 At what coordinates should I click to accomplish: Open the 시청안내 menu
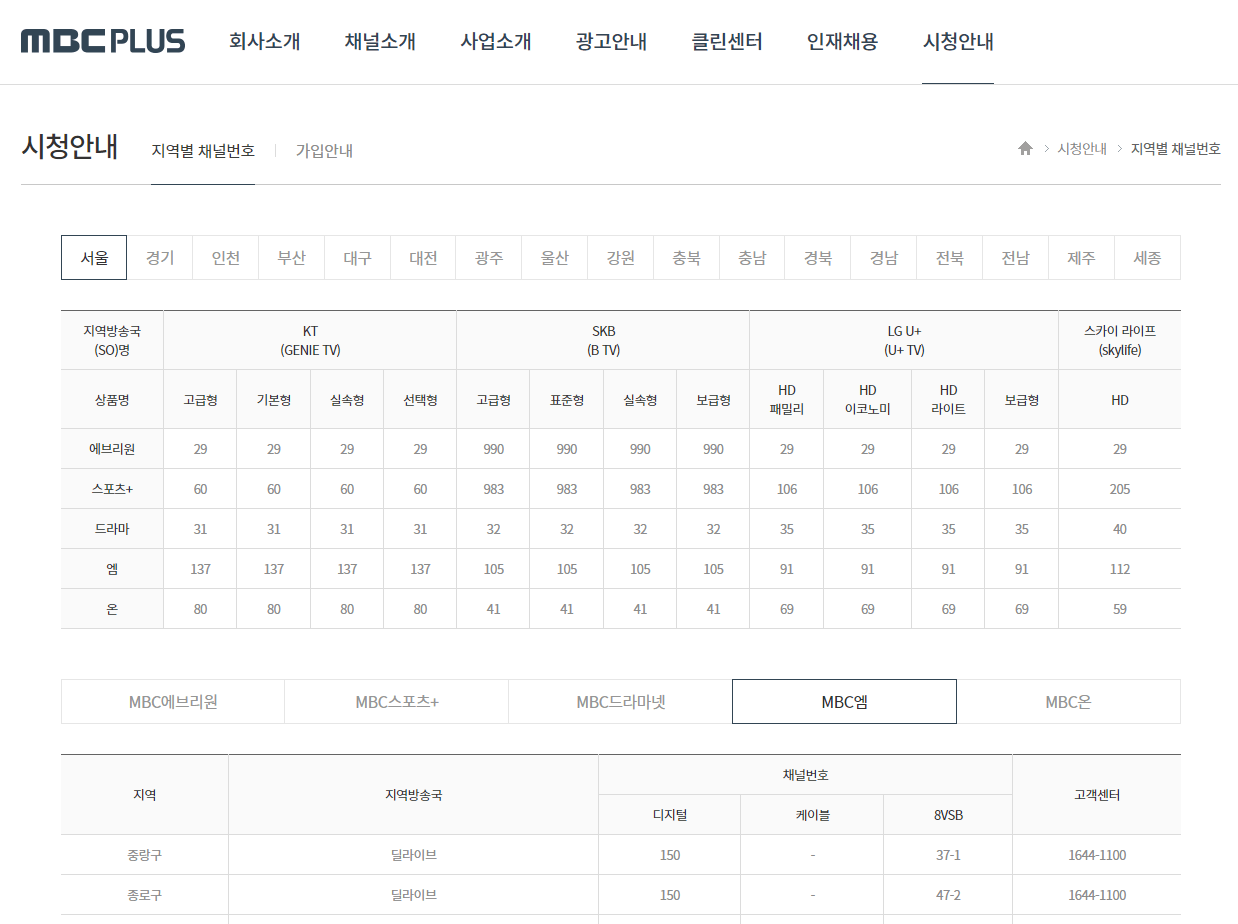pos(958,42)
